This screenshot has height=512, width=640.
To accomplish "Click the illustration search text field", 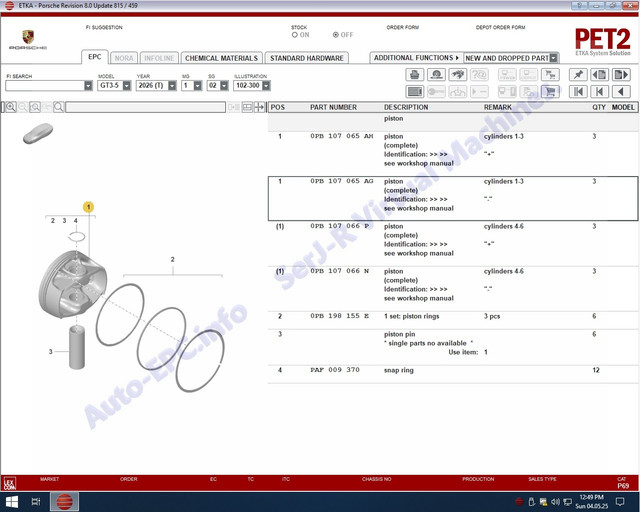I will pos(146,107).
